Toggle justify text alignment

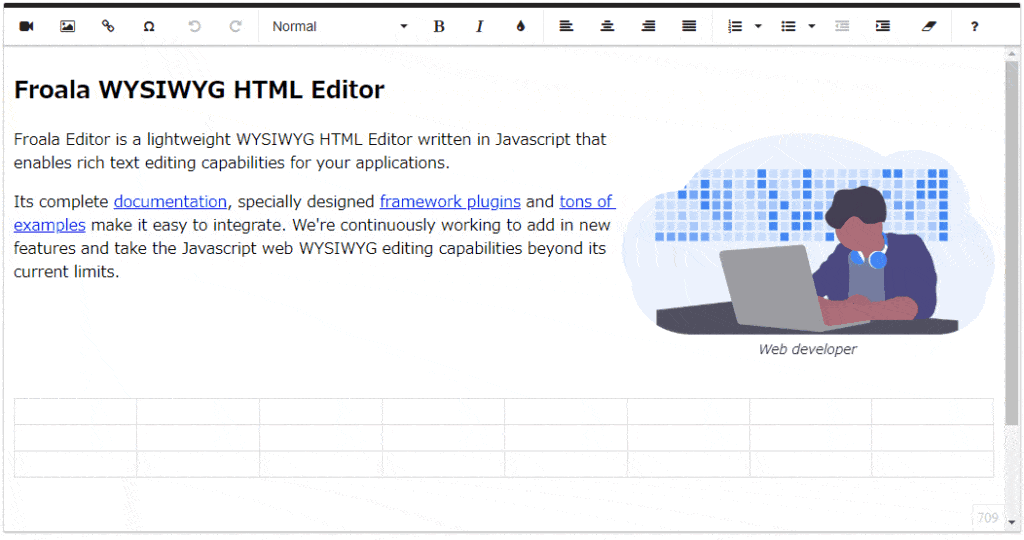click(x=689, y=27)
